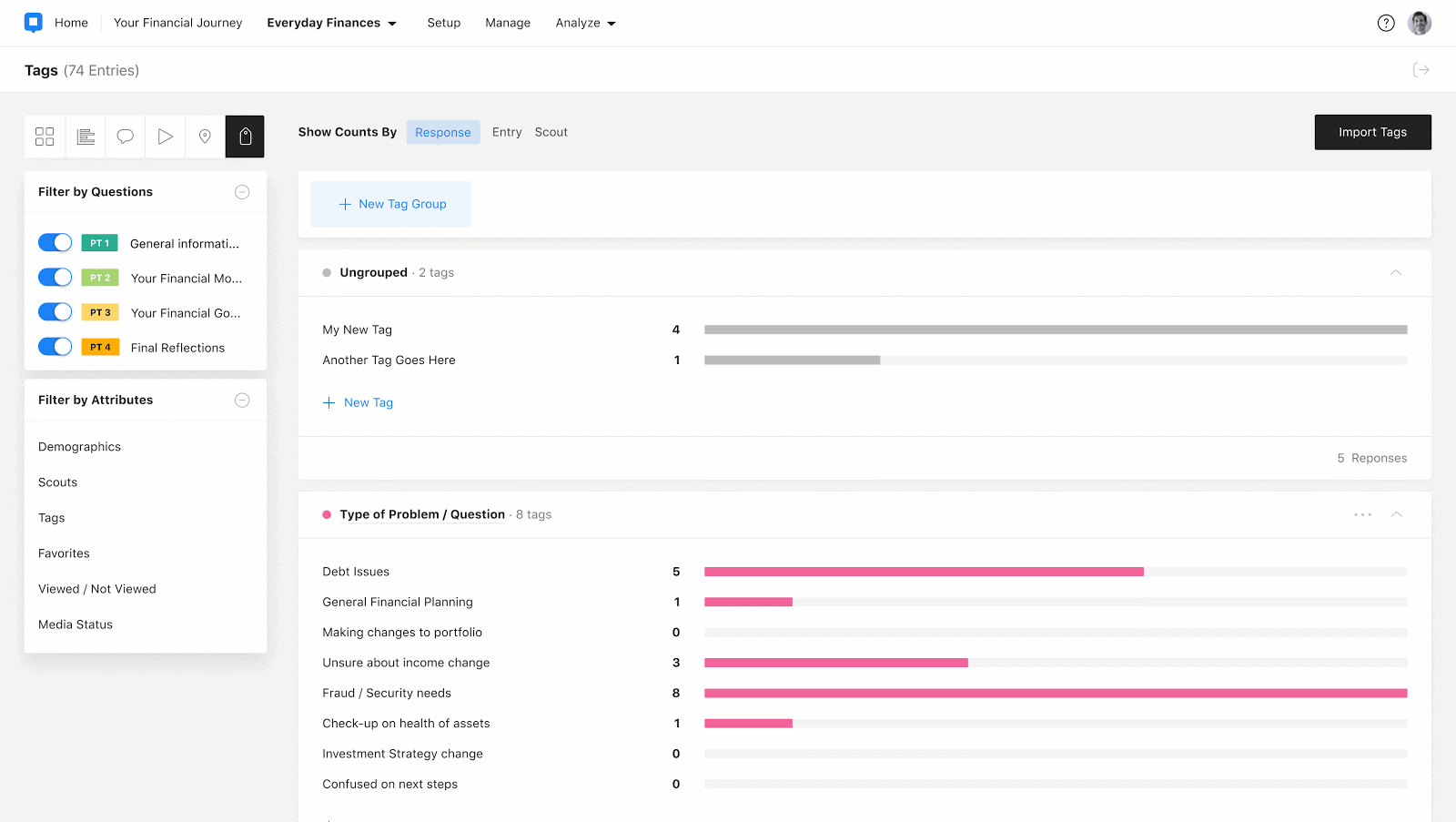Turn off PT 4 Final Reflections switch

[x=55, y=347]
